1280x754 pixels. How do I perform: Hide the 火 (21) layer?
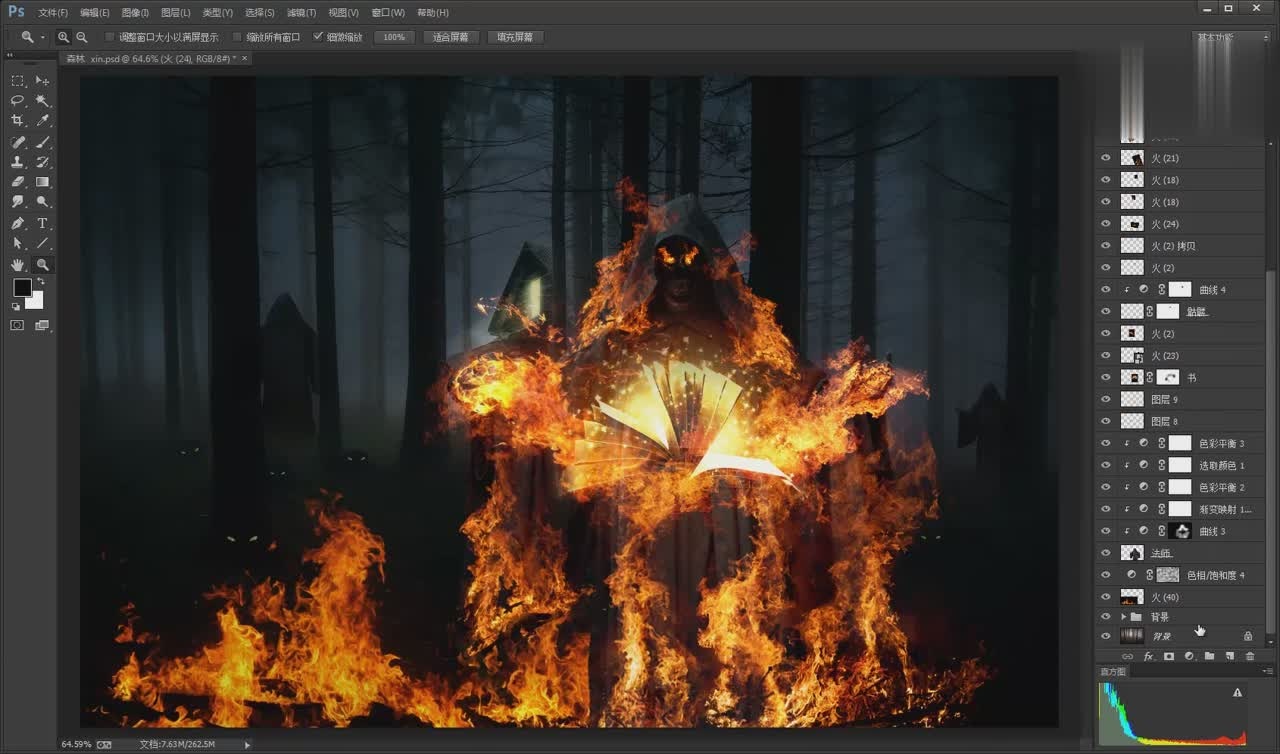click(x=1105, y=158)
